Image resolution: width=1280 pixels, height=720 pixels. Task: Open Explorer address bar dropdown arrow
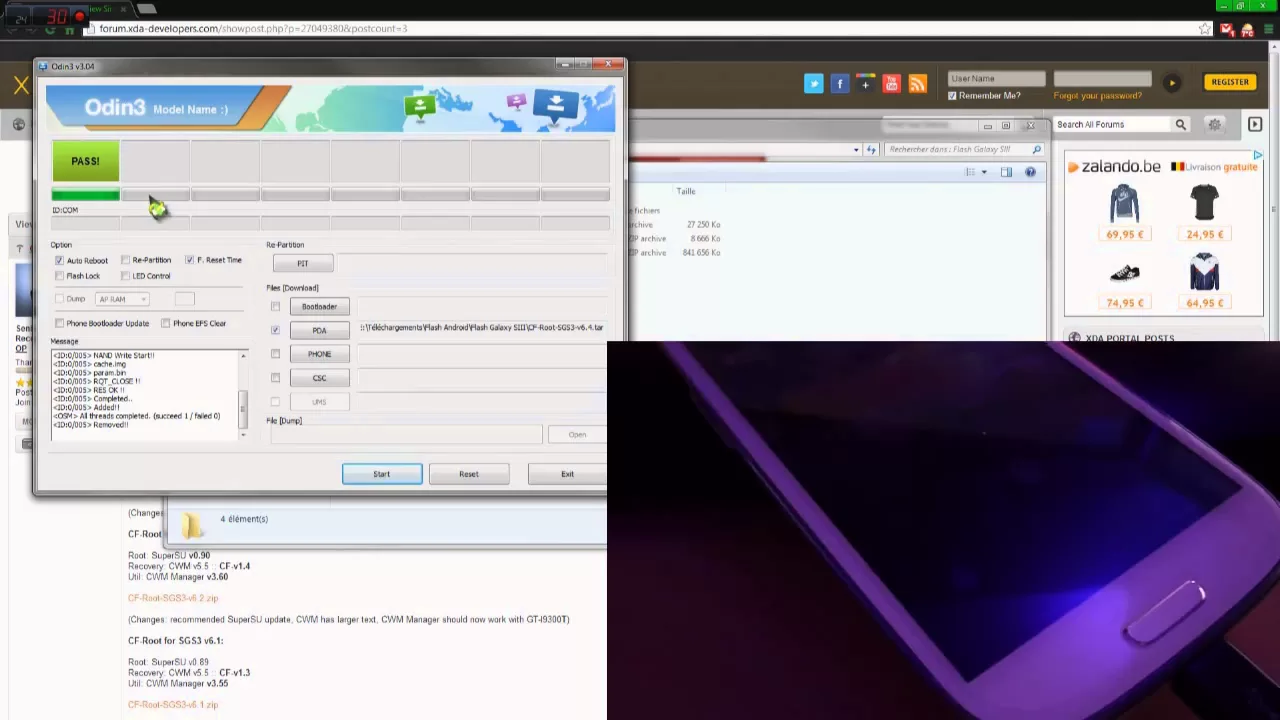click(x=856, y=150)
